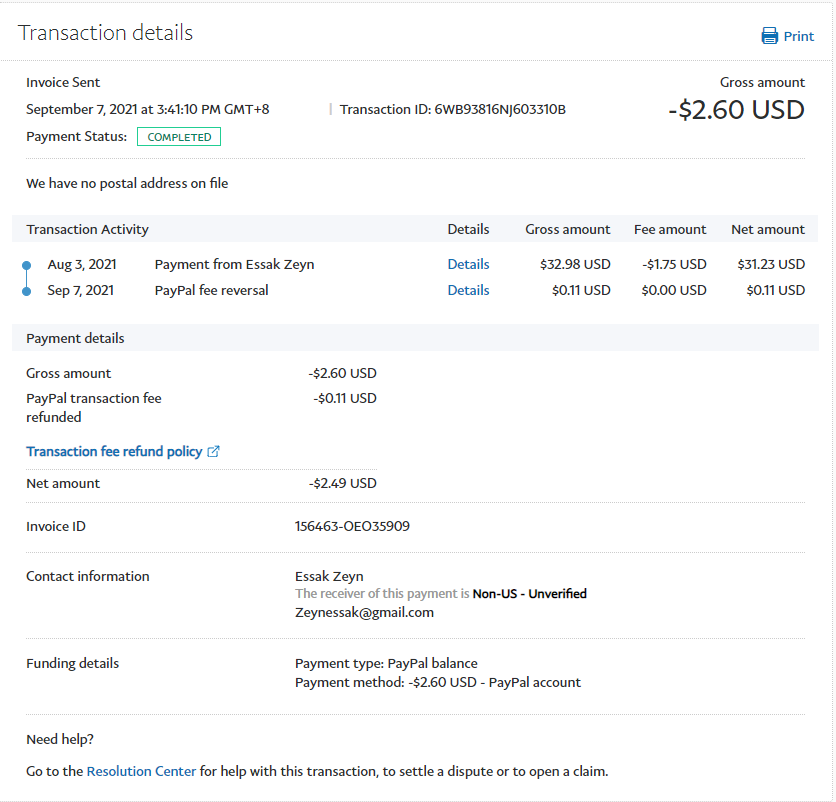Click the Print link text
The height and width of the screenshot is (802, 836).
(x=798, y=36)
